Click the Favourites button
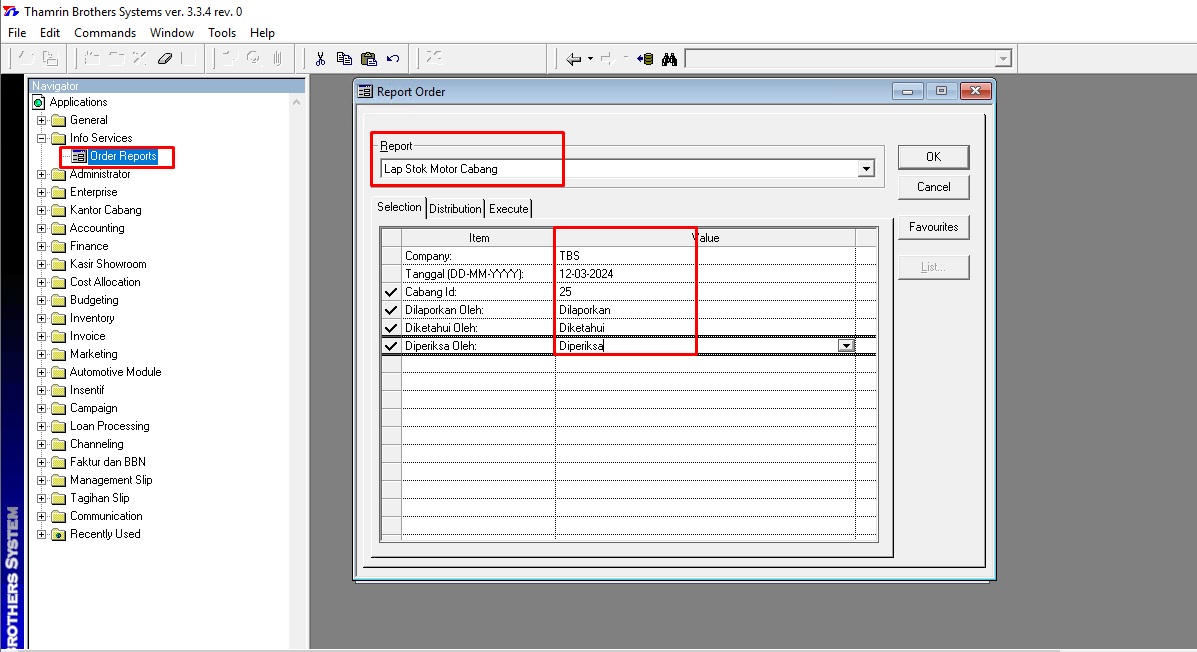1197x652 pixels. coord(933,227)
